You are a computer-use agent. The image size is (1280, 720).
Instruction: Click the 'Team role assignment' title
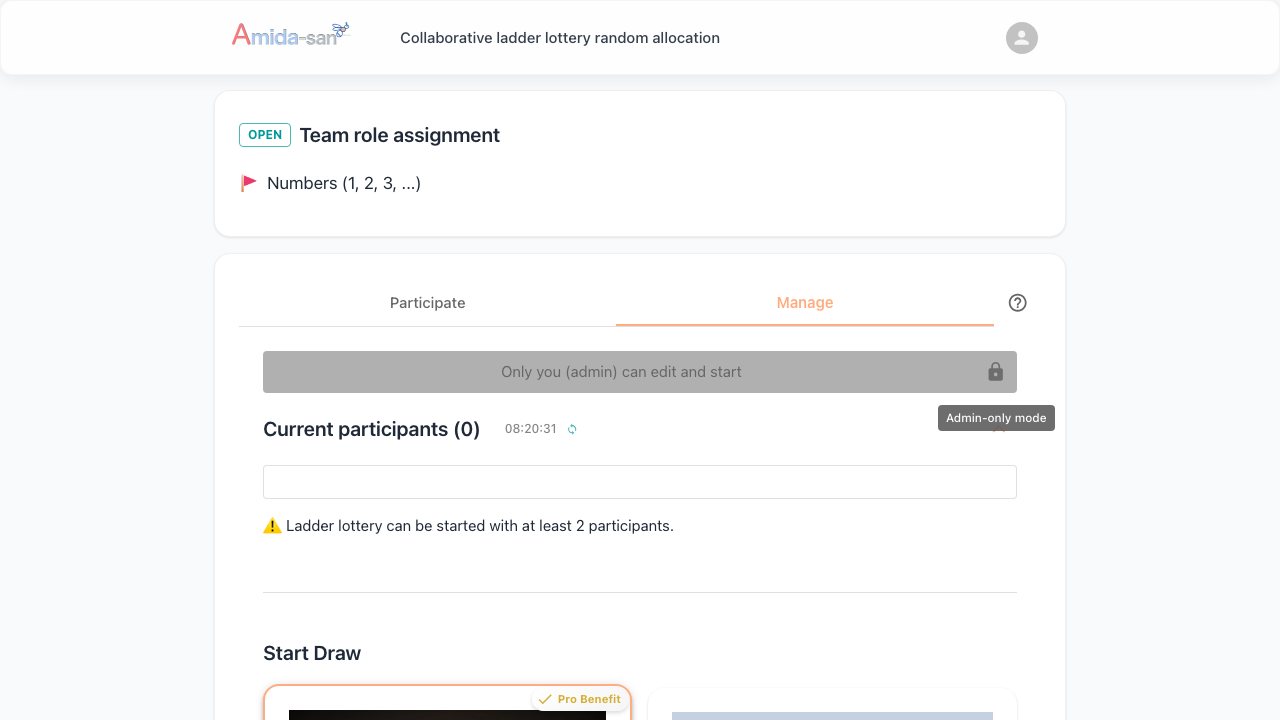pos(400,135)
